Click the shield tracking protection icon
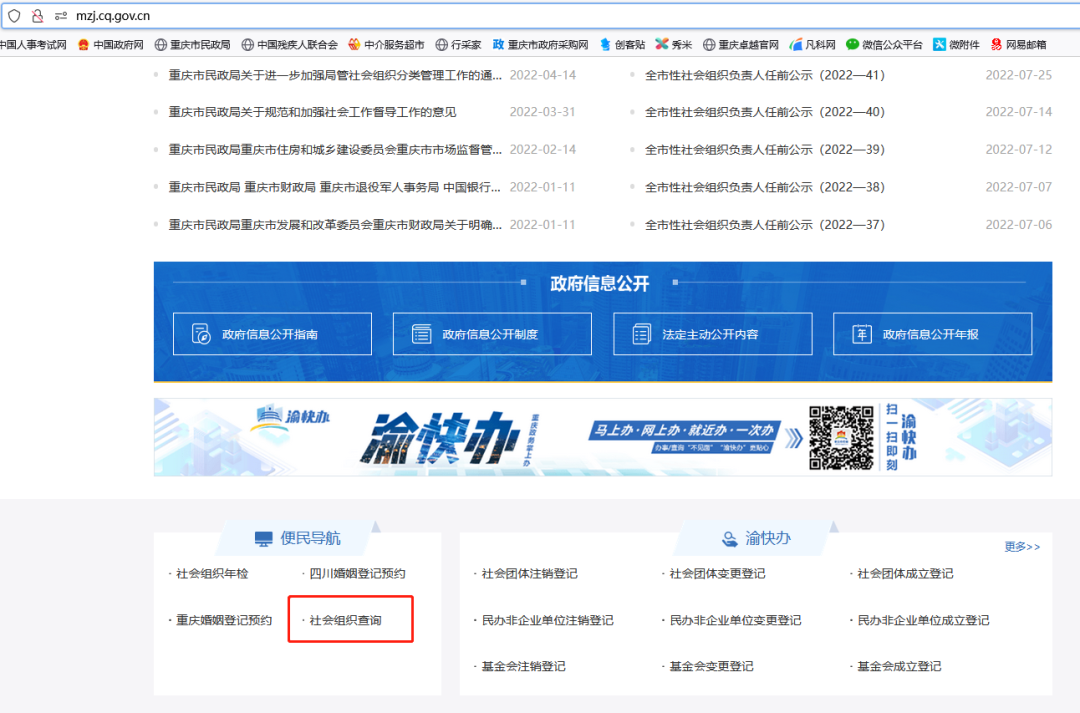This screenshot has width=1080, height=713. pos(14,16)
